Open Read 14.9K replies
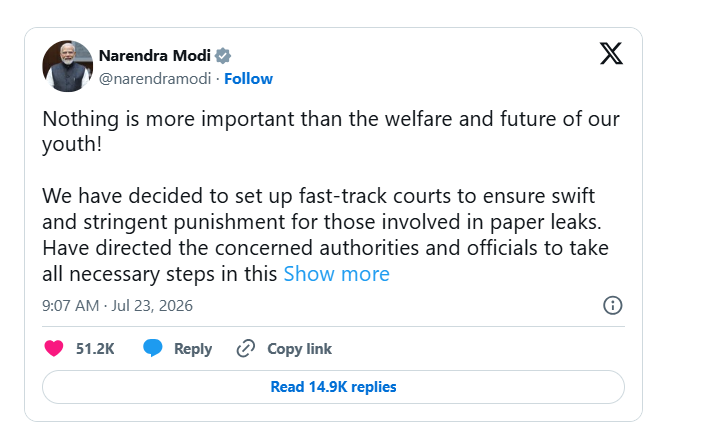The height and width of the screenshot is (442, 720). 333,387
